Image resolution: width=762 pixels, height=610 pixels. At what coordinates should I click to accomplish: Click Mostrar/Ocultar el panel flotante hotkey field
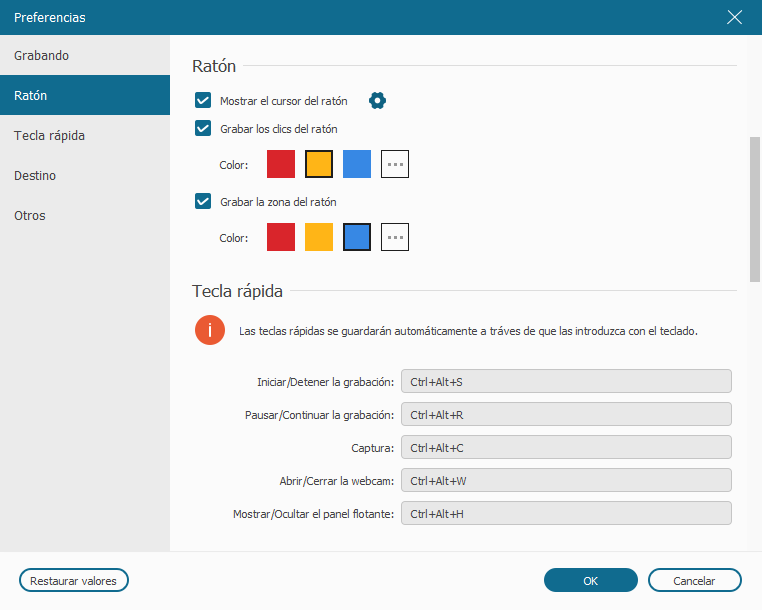566,513
